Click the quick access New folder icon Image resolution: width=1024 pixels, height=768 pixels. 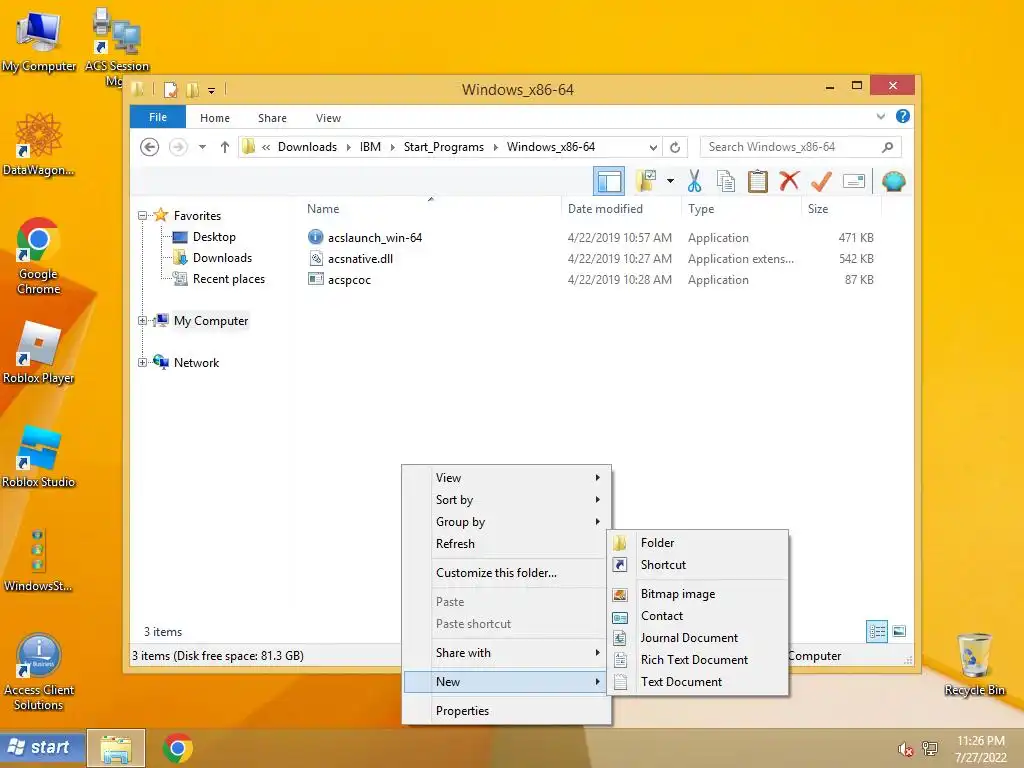pos(192,89)
